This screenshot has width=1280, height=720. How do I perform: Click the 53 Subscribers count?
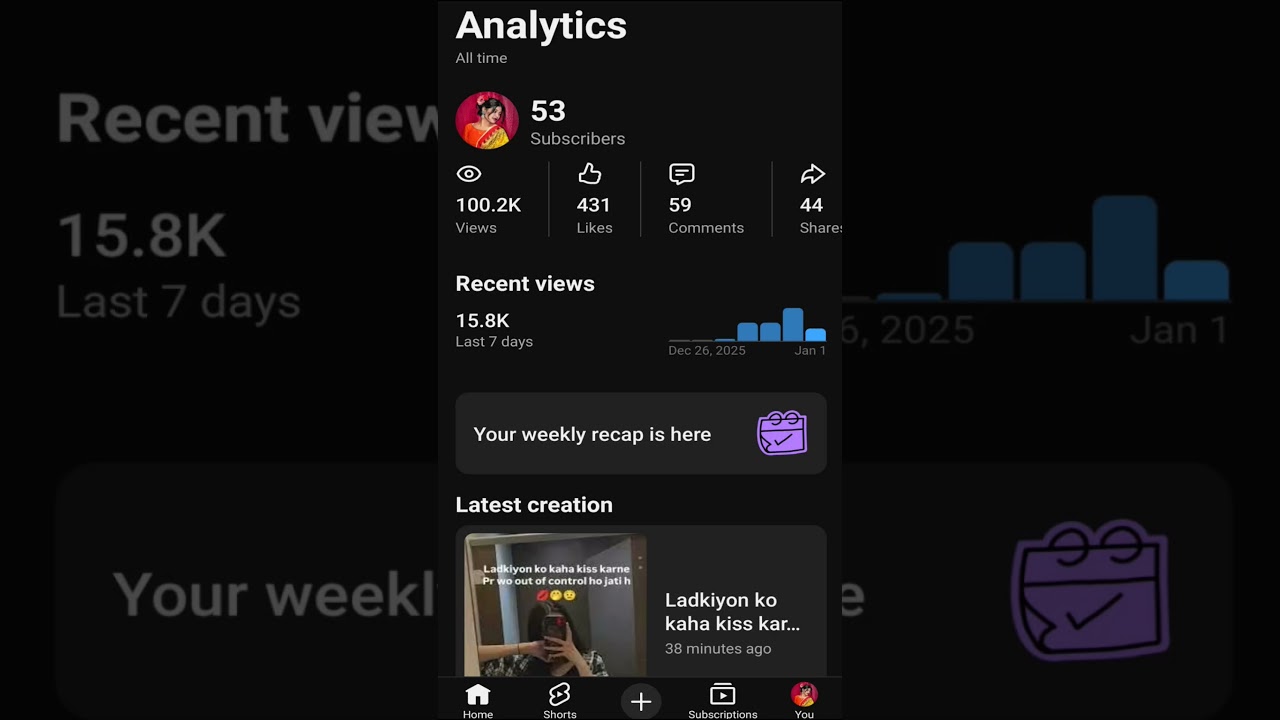577,123
